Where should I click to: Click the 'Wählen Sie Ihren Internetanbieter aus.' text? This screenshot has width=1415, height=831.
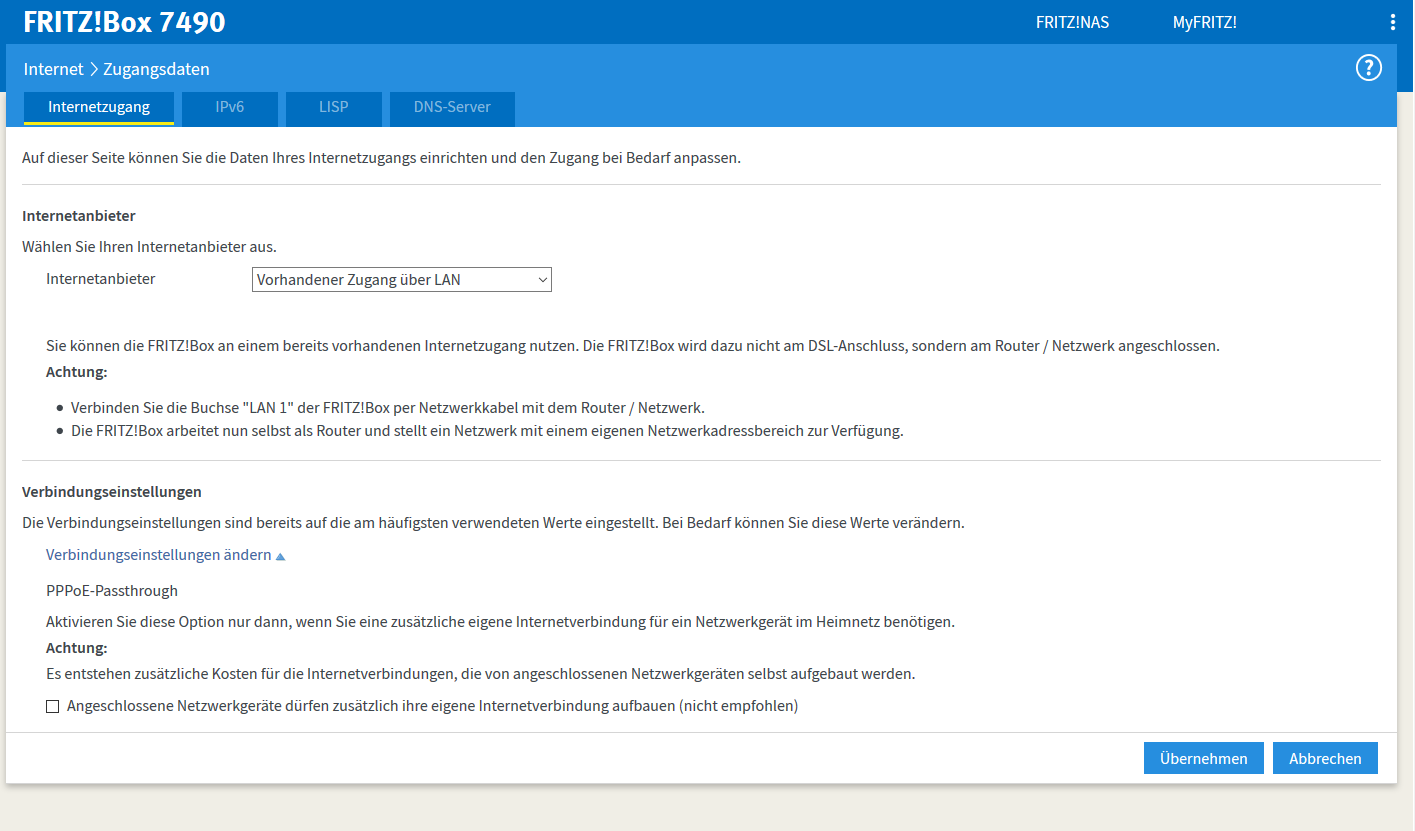click(149, 246)
